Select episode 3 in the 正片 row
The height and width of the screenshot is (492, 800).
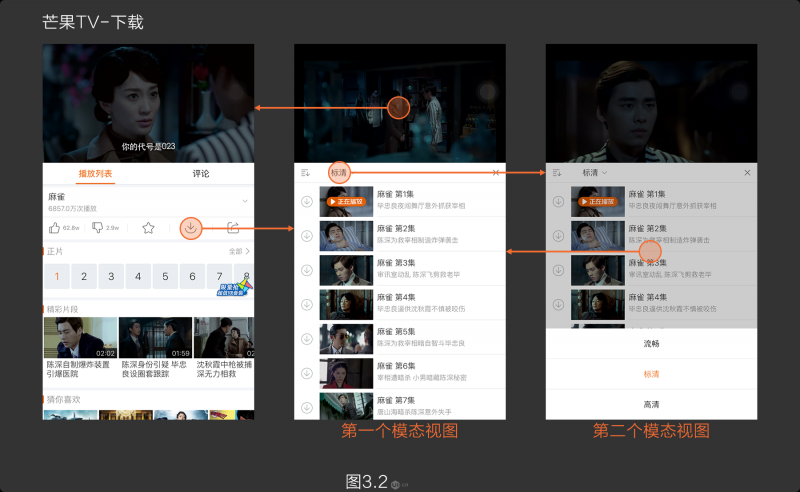(x=111, y=277)
